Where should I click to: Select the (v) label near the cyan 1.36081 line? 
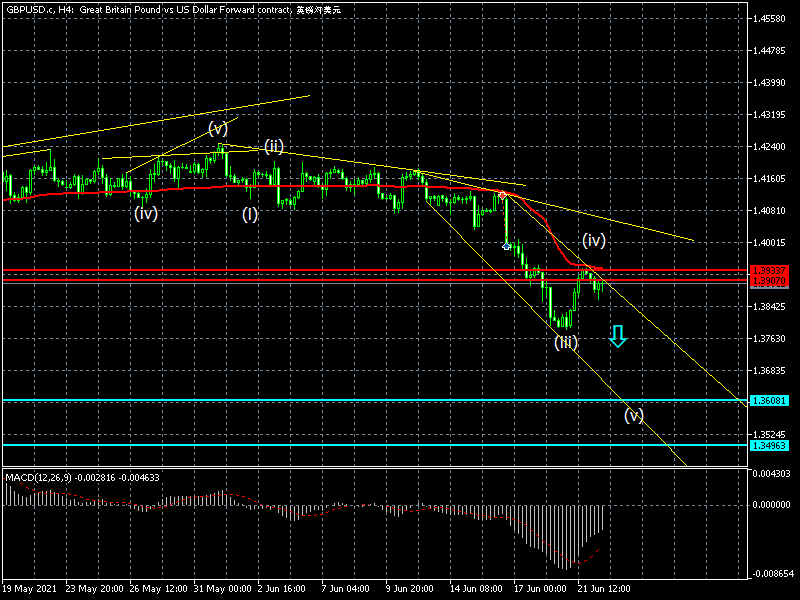(634, 415)
